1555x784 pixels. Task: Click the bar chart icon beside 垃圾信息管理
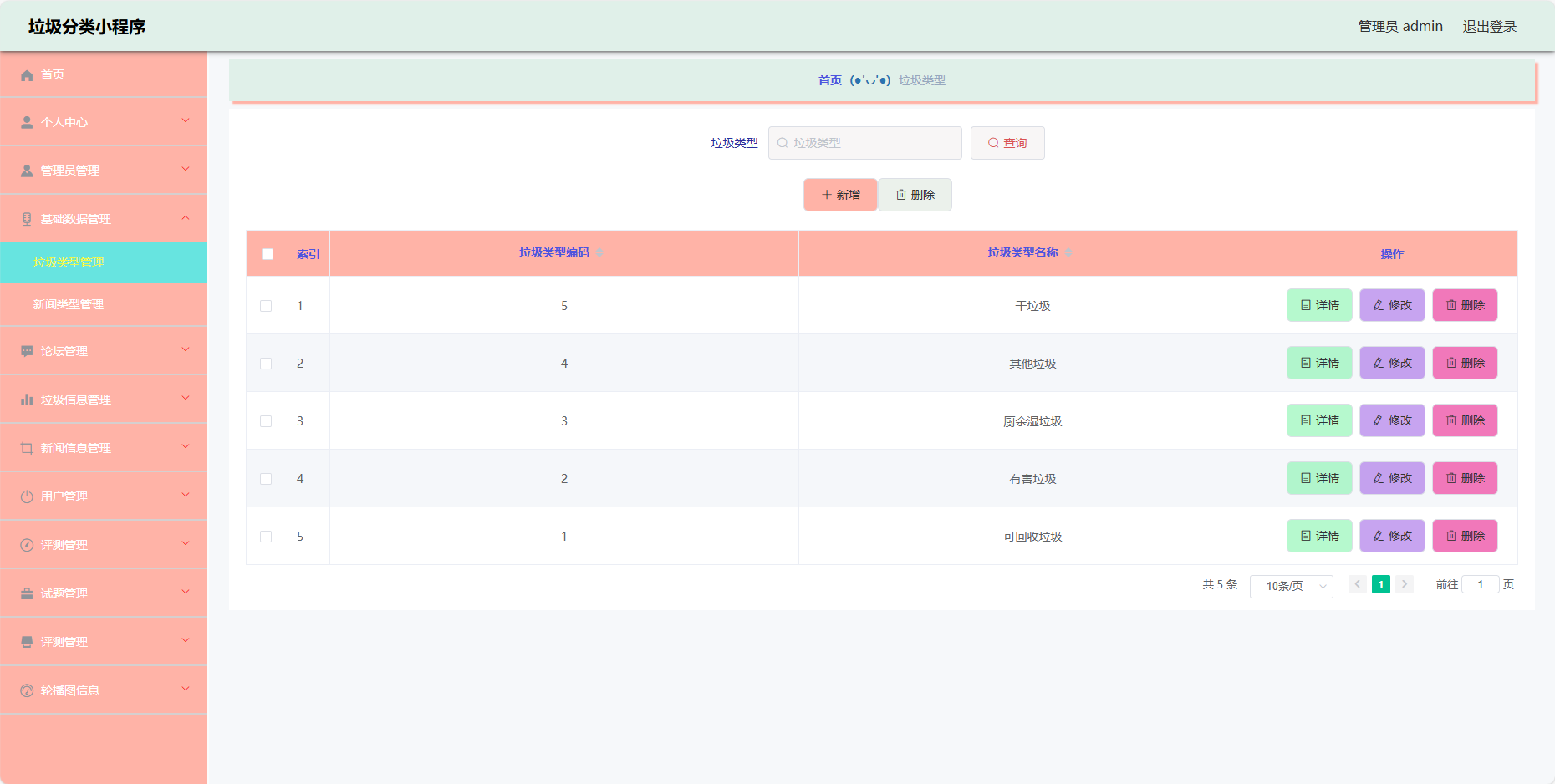pyautogui.click(x=27, y=400)
